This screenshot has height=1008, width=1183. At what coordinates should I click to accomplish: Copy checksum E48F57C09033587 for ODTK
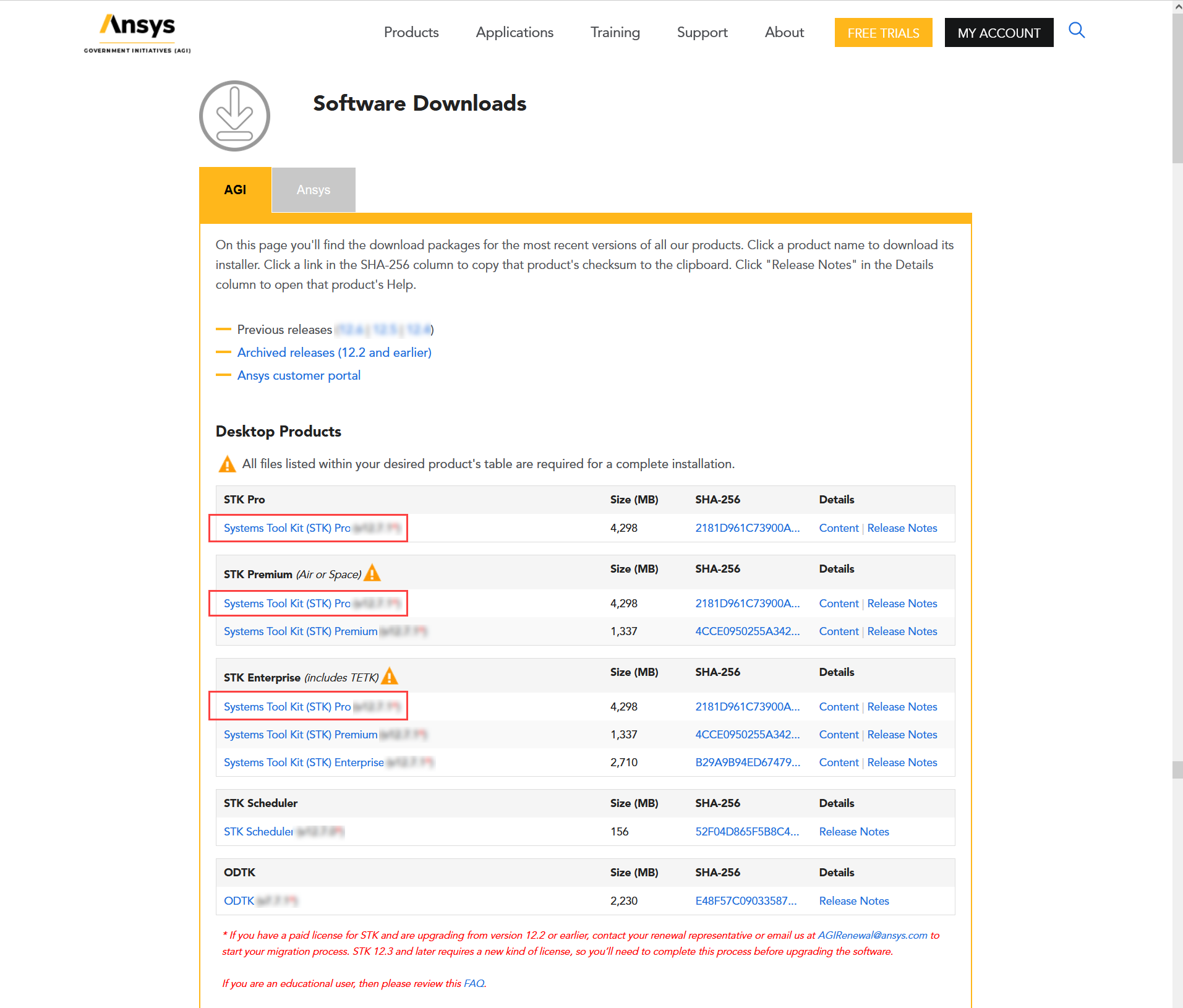[746, 901]
